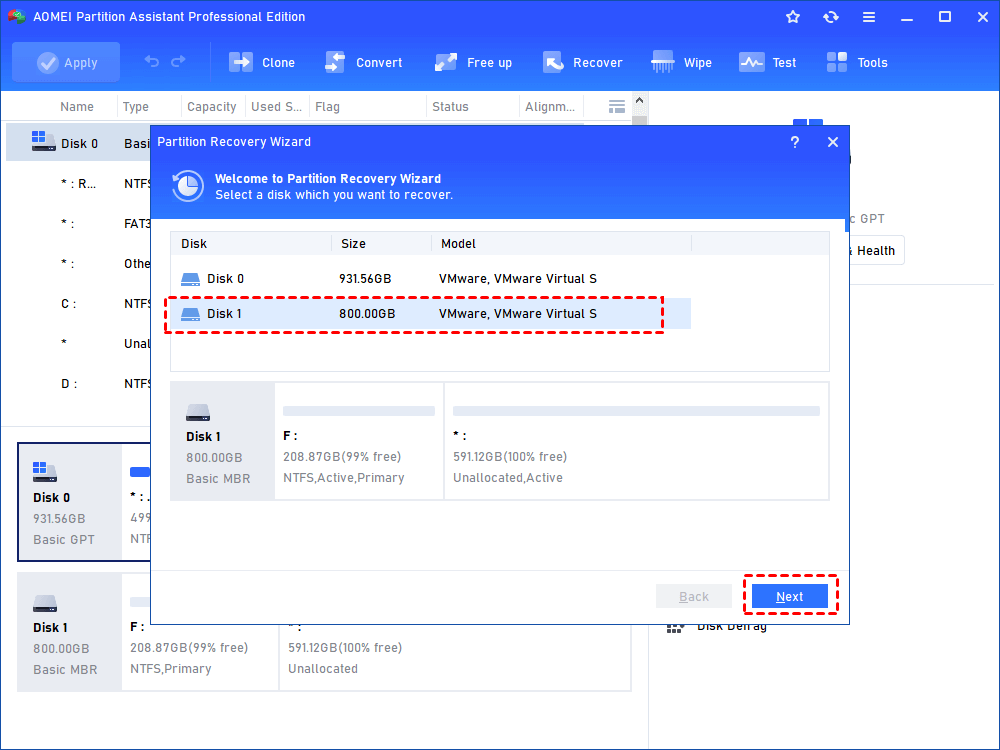Click the Next button
The image size is (1000, 750).
coord(790,596)
